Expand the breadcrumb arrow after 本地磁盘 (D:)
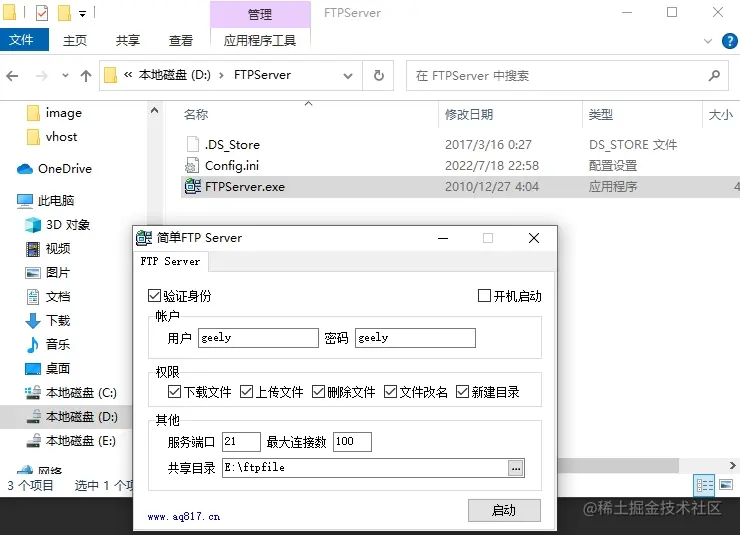This screenshot has width=740, height=535. click(x=221, y=75)
